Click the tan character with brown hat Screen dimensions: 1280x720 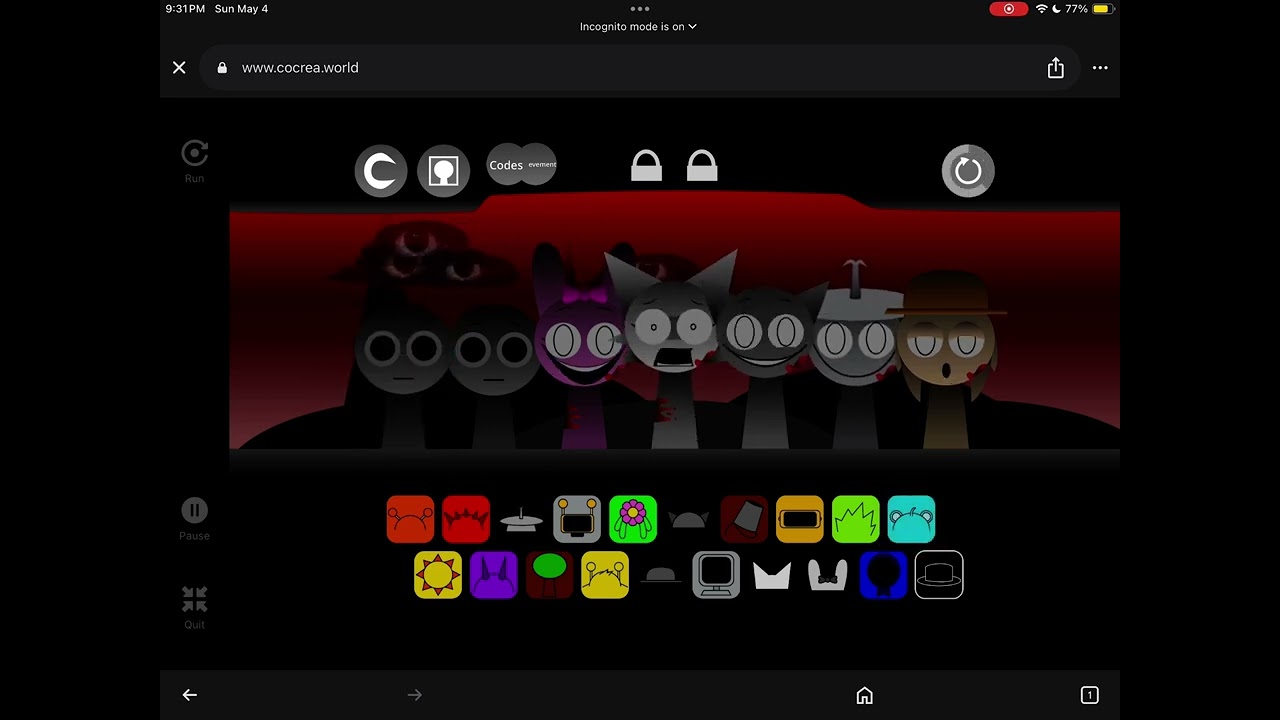click(946, 358)
